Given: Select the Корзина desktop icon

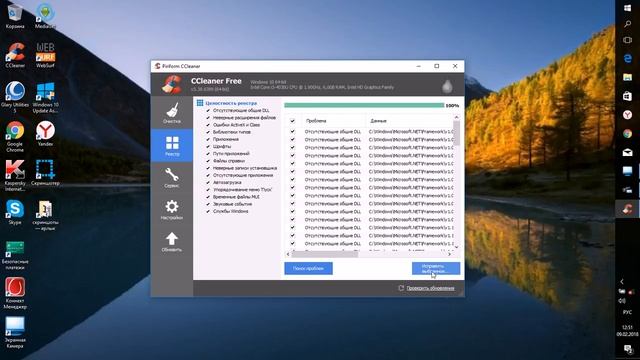Looking at the screenshot, I should click(x=15, y=16).
